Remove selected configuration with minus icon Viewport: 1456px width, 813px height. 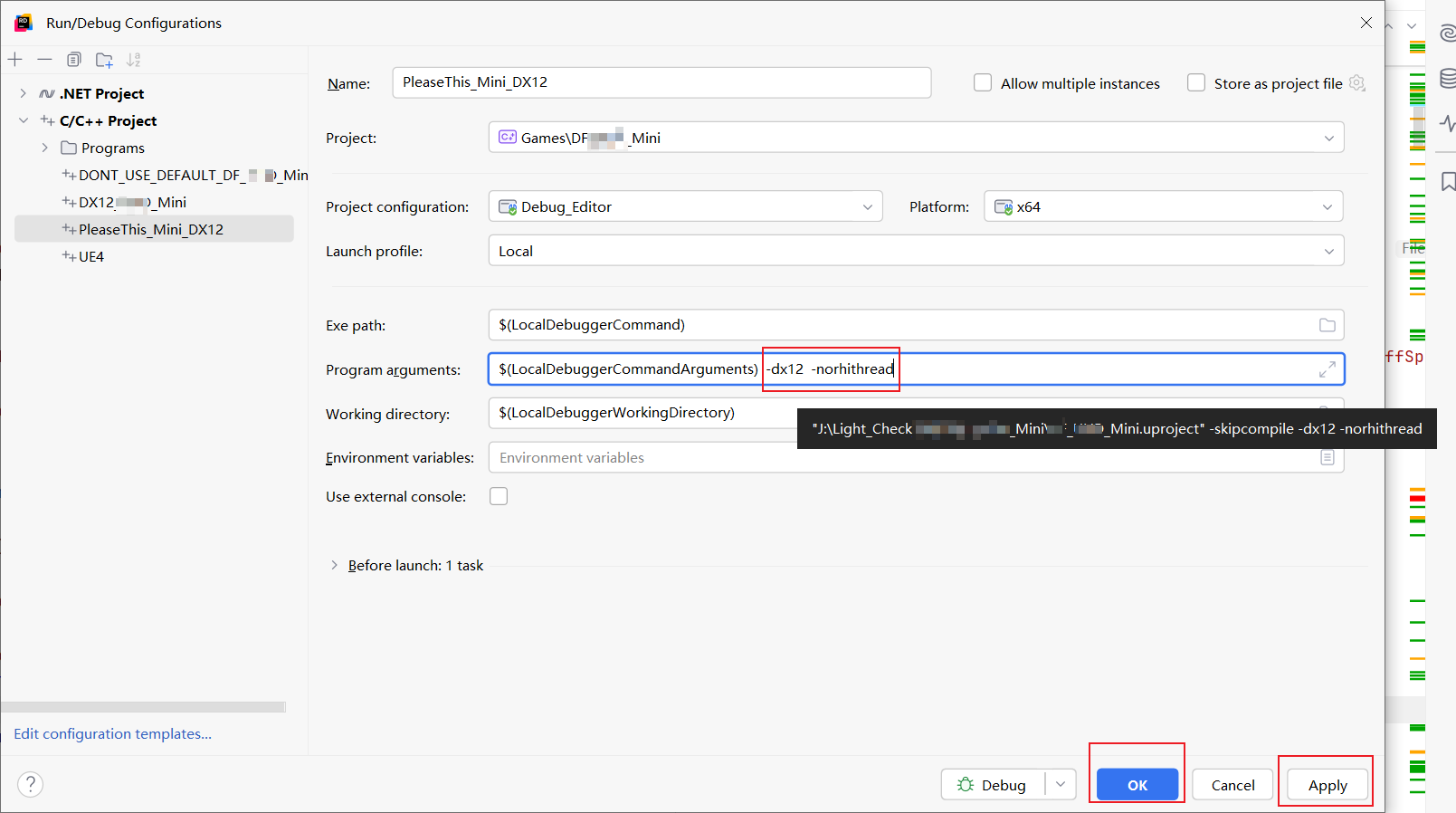tap(44, 60)
